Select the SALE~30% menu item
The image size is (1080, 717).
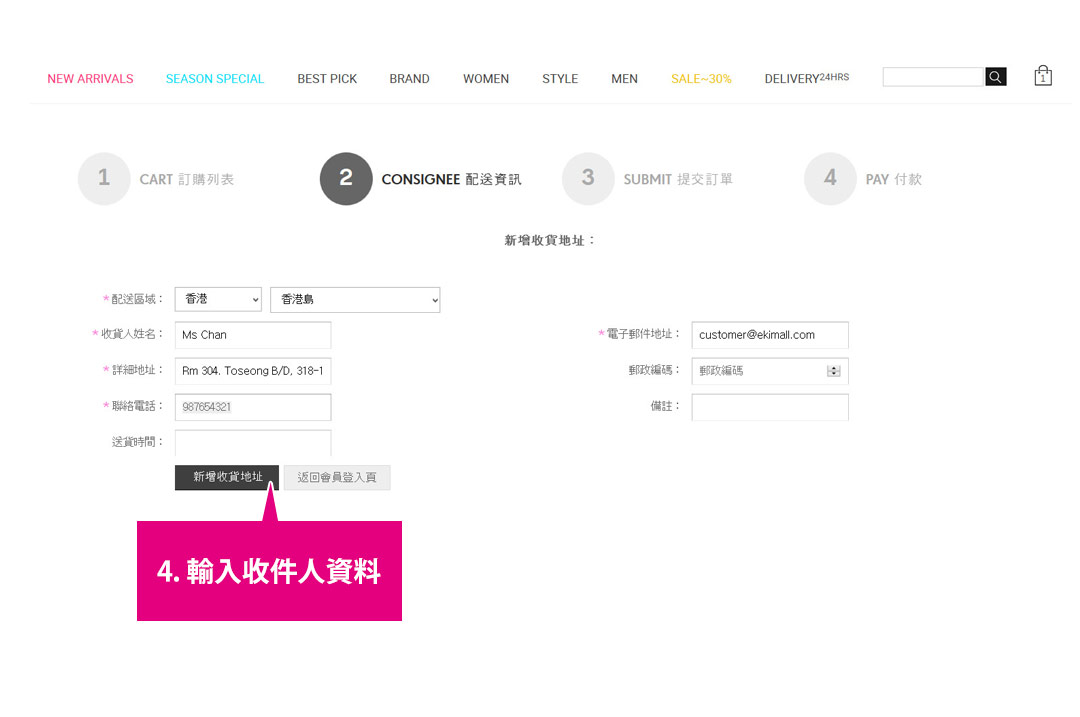701,79
